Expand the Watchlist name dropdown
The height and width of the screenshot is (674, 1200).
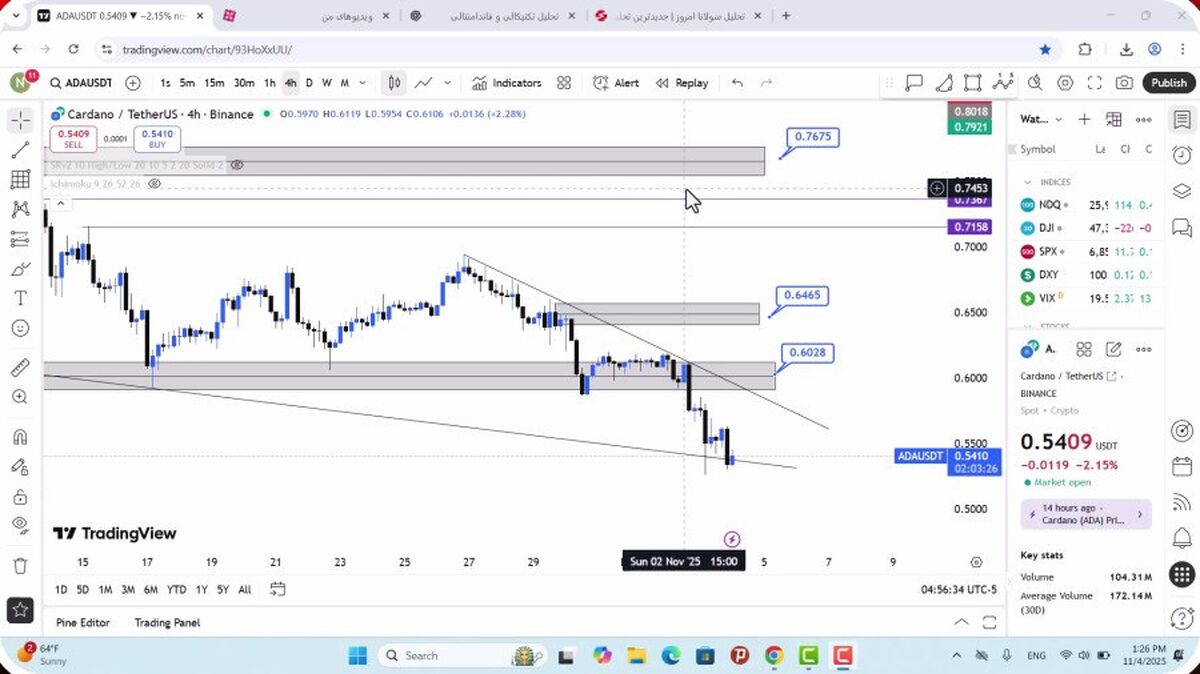pyautogui.click(x=1041, y=119)
